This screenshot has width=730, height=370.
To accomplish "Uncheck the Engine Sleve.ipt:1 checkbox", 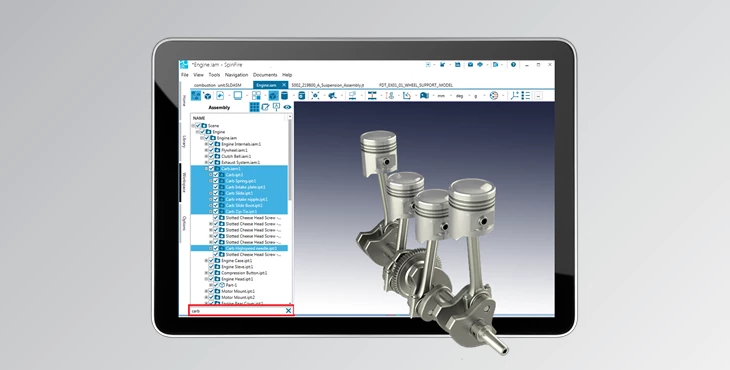I will click(x=211, y=267).
